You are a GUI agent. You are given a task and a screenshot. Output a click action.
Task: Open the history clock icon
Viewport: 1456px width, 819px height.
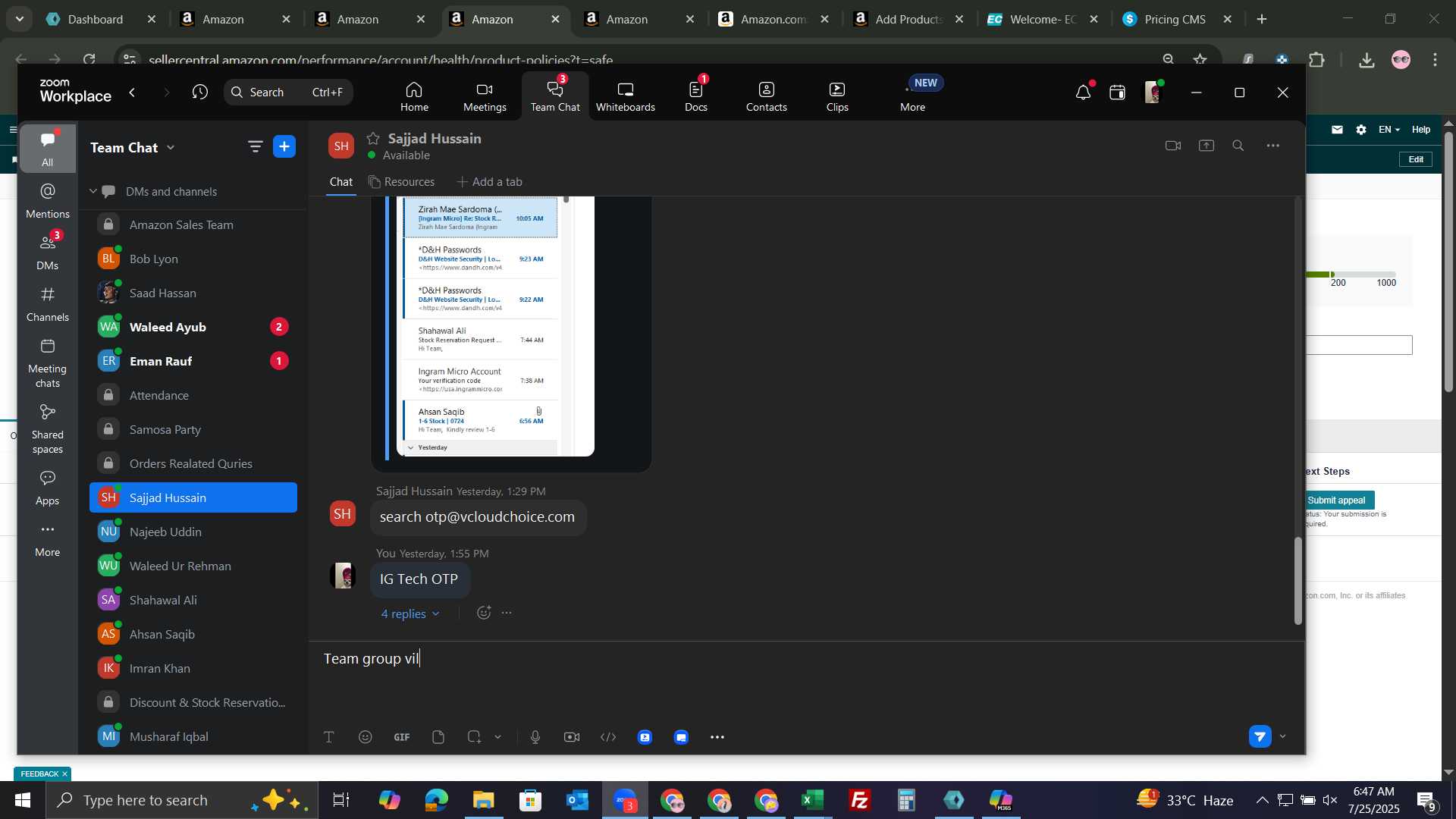200,93
